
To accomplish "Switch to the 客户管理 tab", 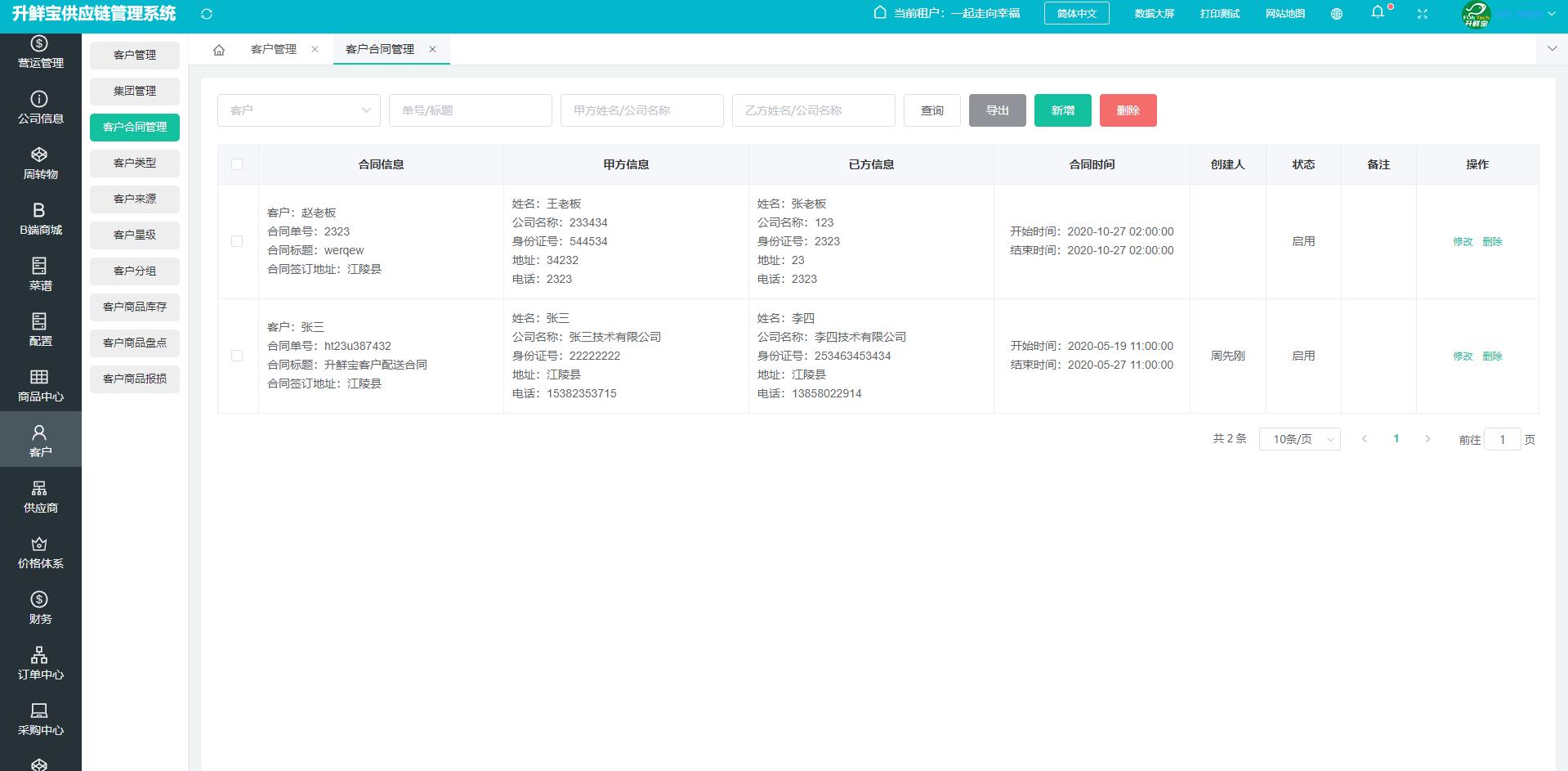I will pos(274,49).
